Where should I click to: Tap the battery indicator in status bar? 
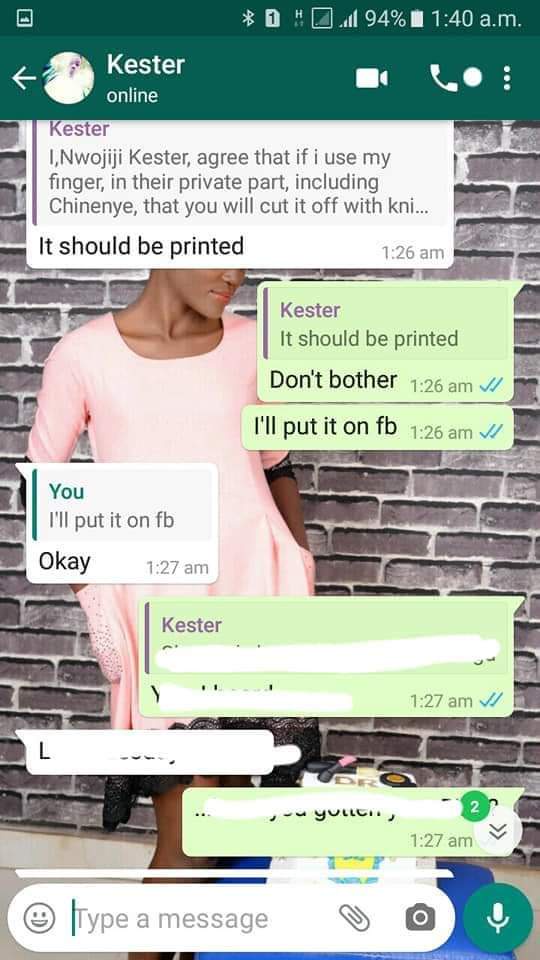(x=417, y=20)
